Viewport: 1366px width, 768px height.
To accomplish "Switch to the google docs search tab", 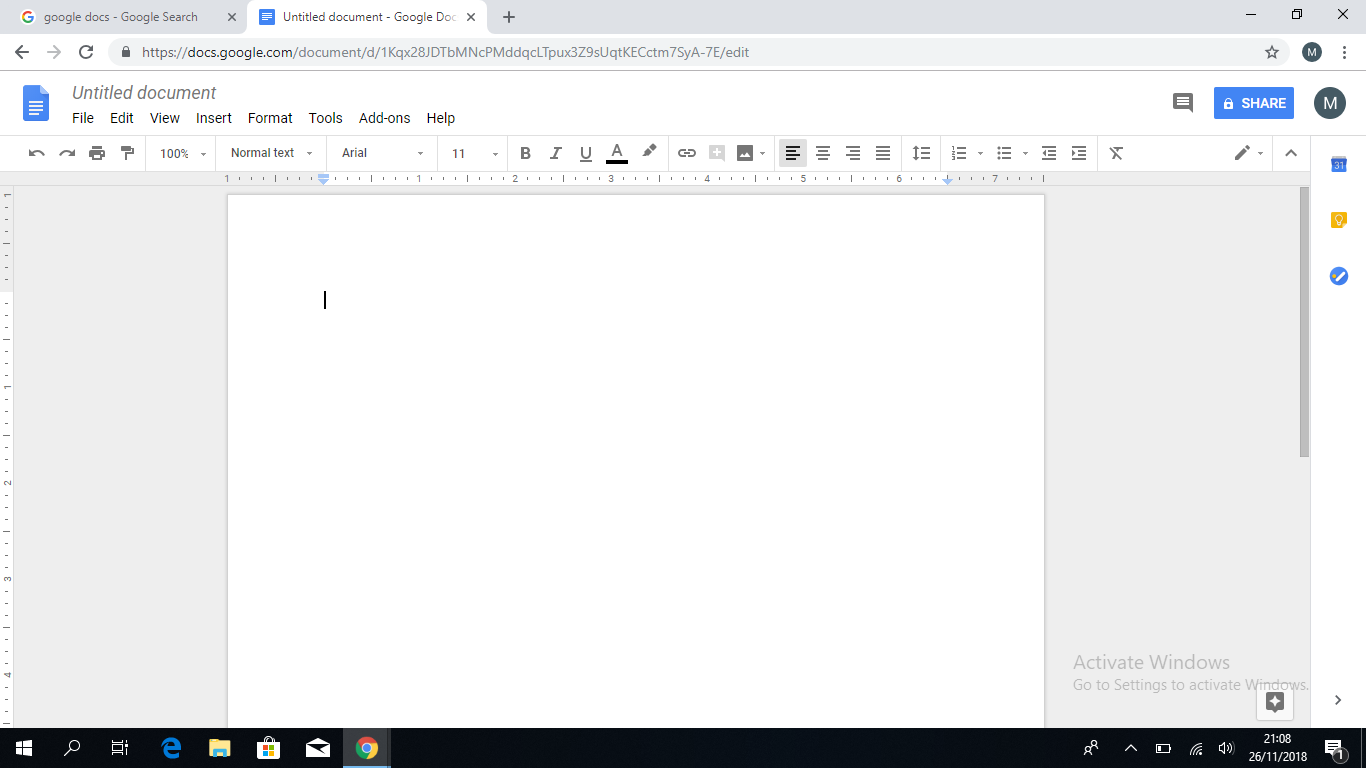I will [x=118, y=16].
